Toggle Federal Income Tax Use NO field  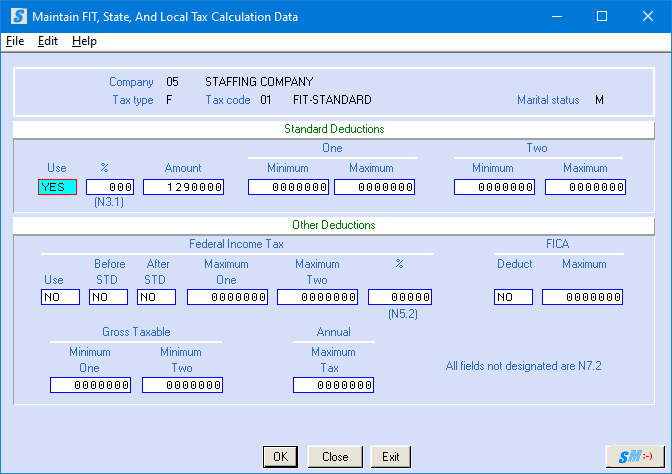[60, 297]
